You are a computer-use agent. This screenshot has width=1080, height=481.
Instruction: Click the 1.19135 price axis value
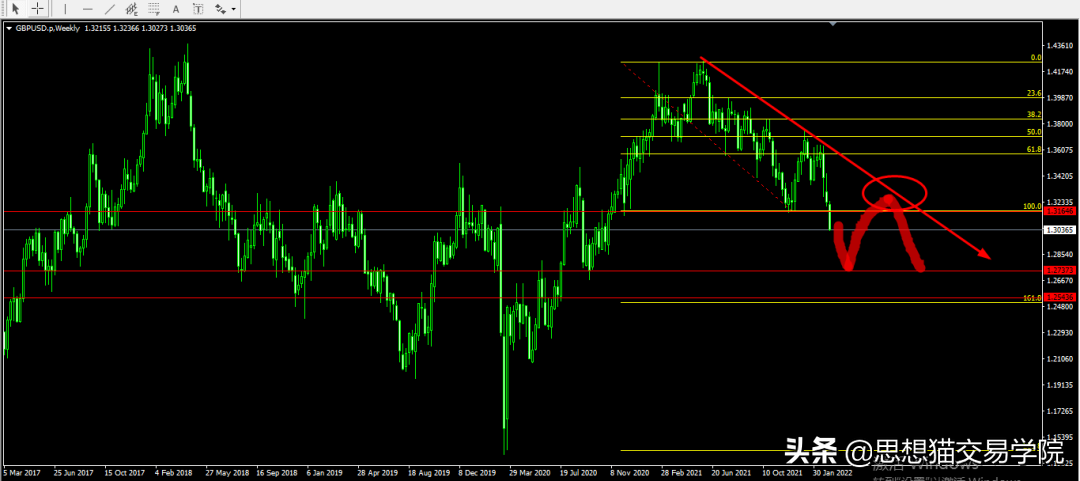pos(1060,385)
